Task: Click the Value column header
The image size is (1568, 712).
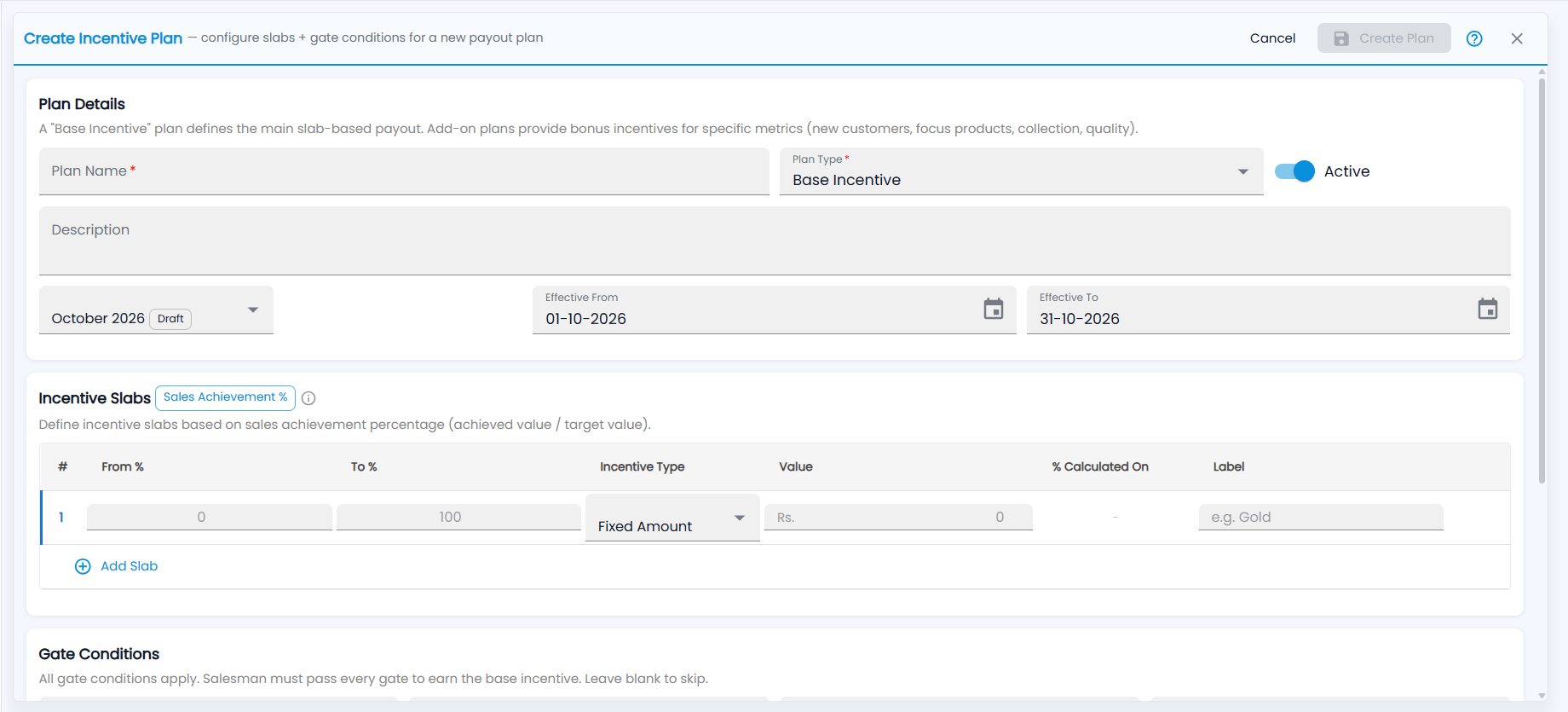Action: pyautogui.click(x=796, y=466)
